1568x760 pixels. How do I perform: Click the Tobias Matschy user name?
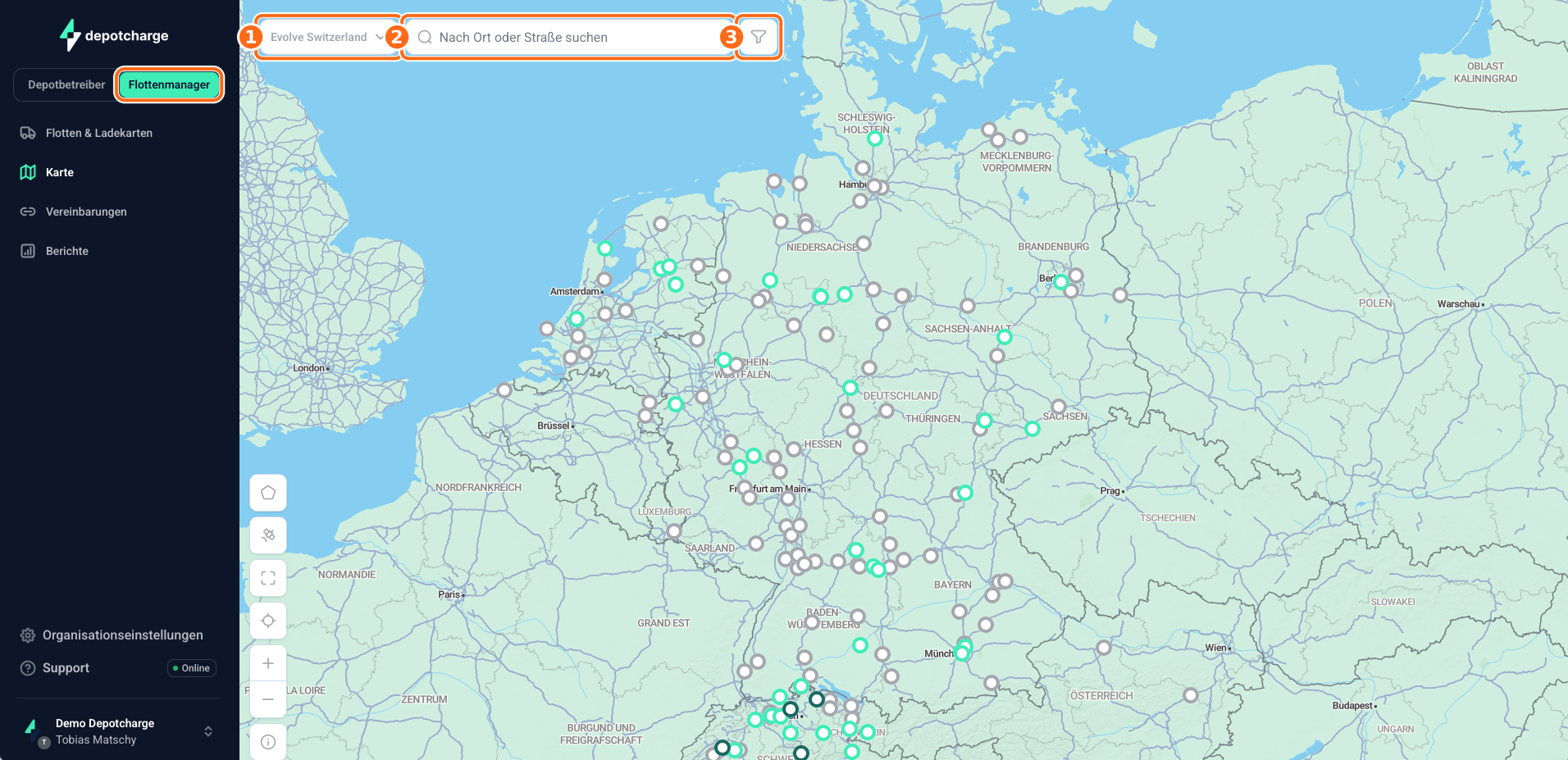click(x=96, y=740)
